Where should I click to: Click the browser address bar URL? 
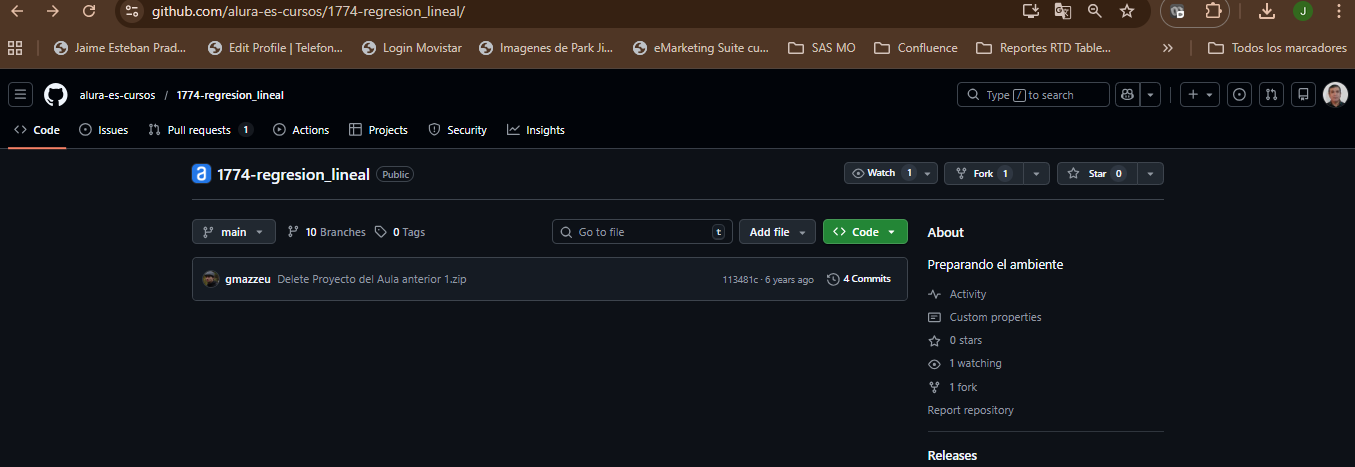click(x=308, y=11)
